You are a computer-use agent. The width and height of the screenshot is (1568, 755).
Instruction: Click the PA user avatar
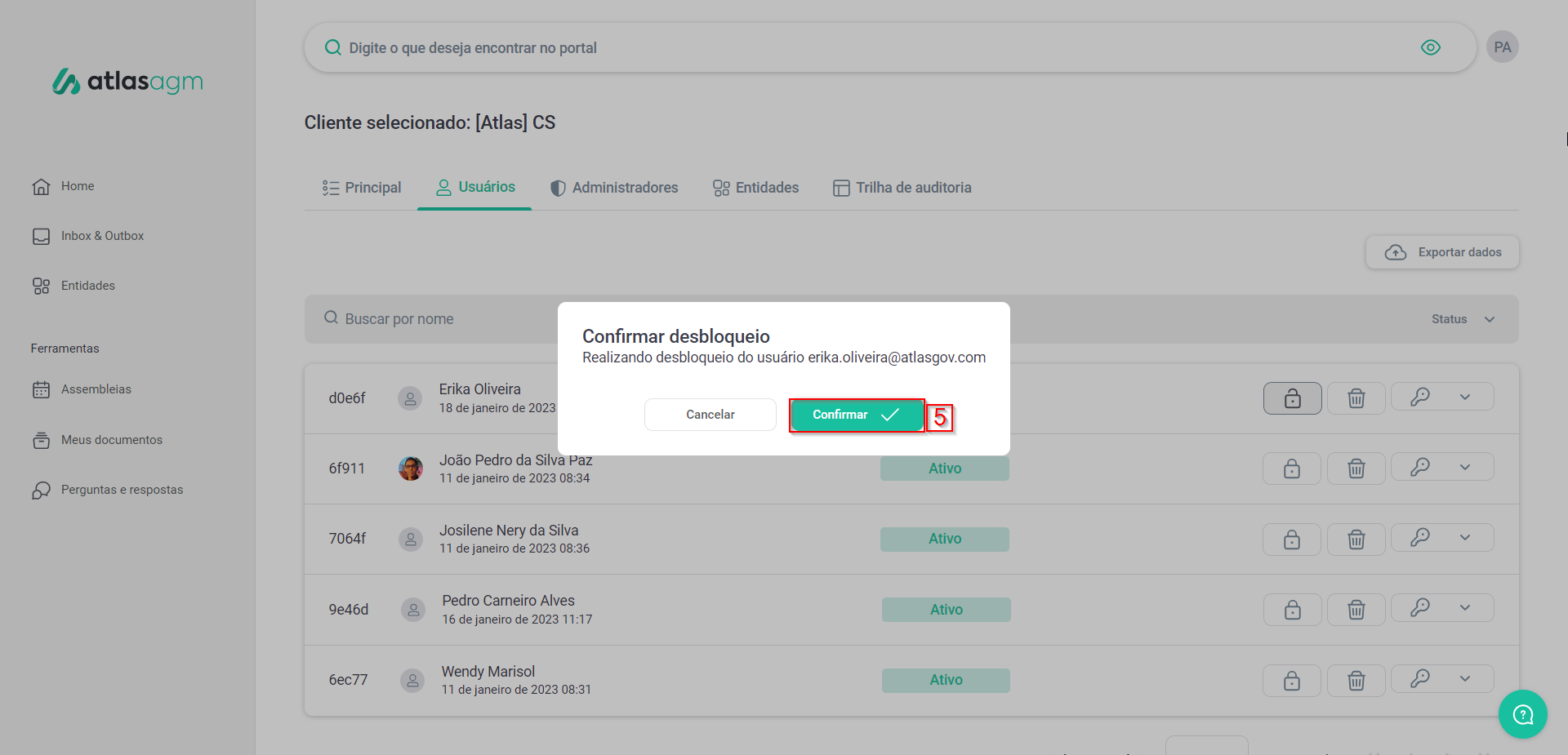point(1502,47)
